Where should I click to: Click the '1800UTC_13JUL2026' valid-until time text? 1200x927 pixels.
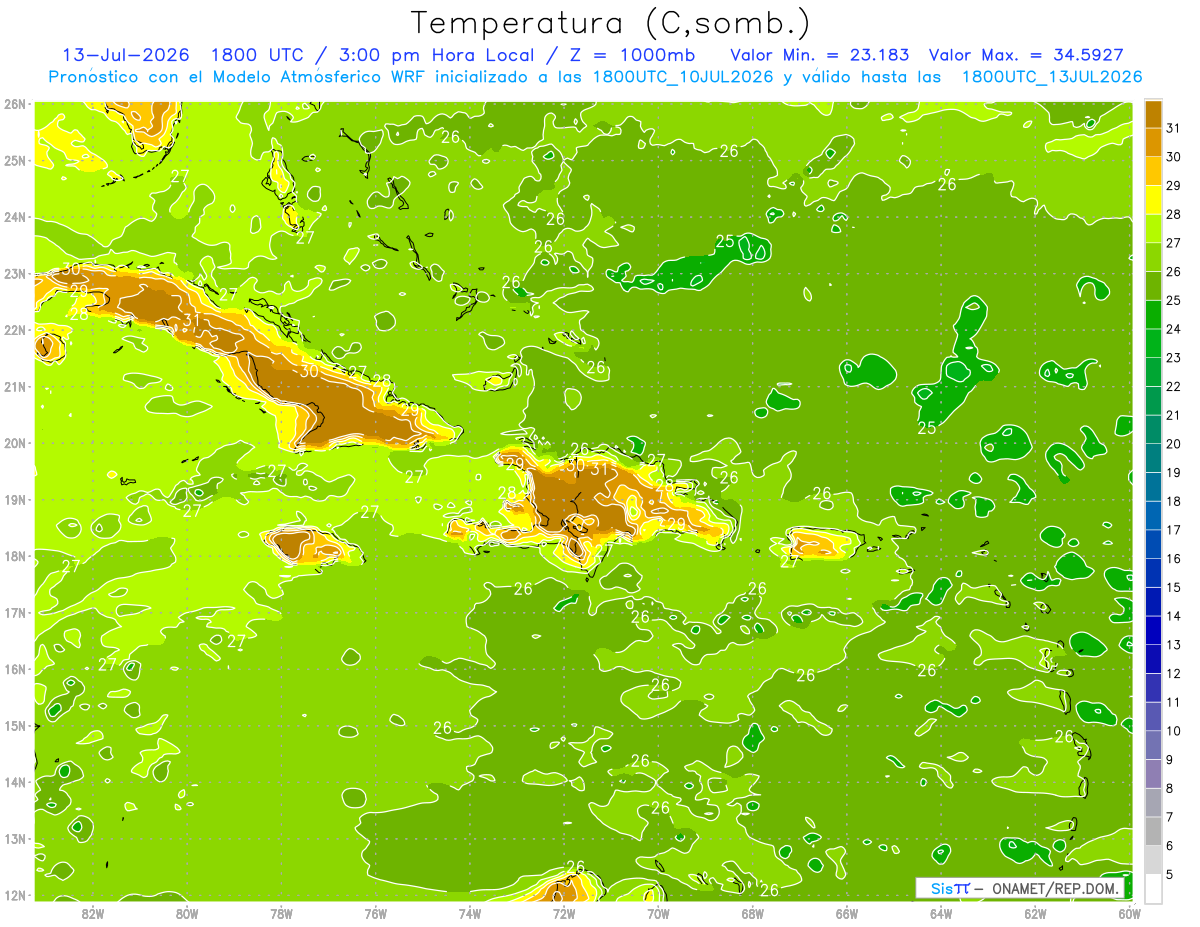pos(1051,77)
